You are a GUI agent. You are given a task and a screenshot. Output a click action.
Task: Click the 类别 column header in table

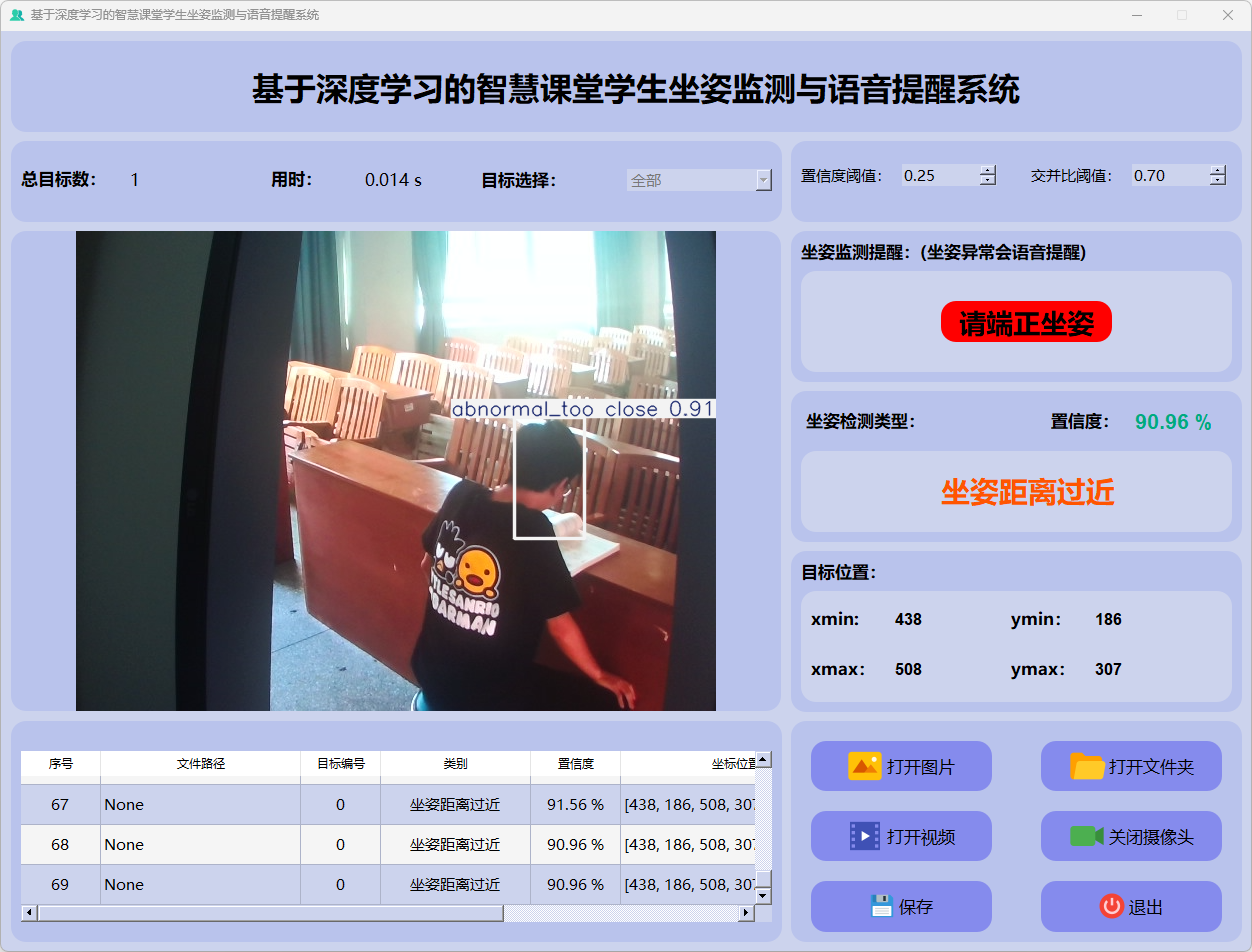point(455,764)
